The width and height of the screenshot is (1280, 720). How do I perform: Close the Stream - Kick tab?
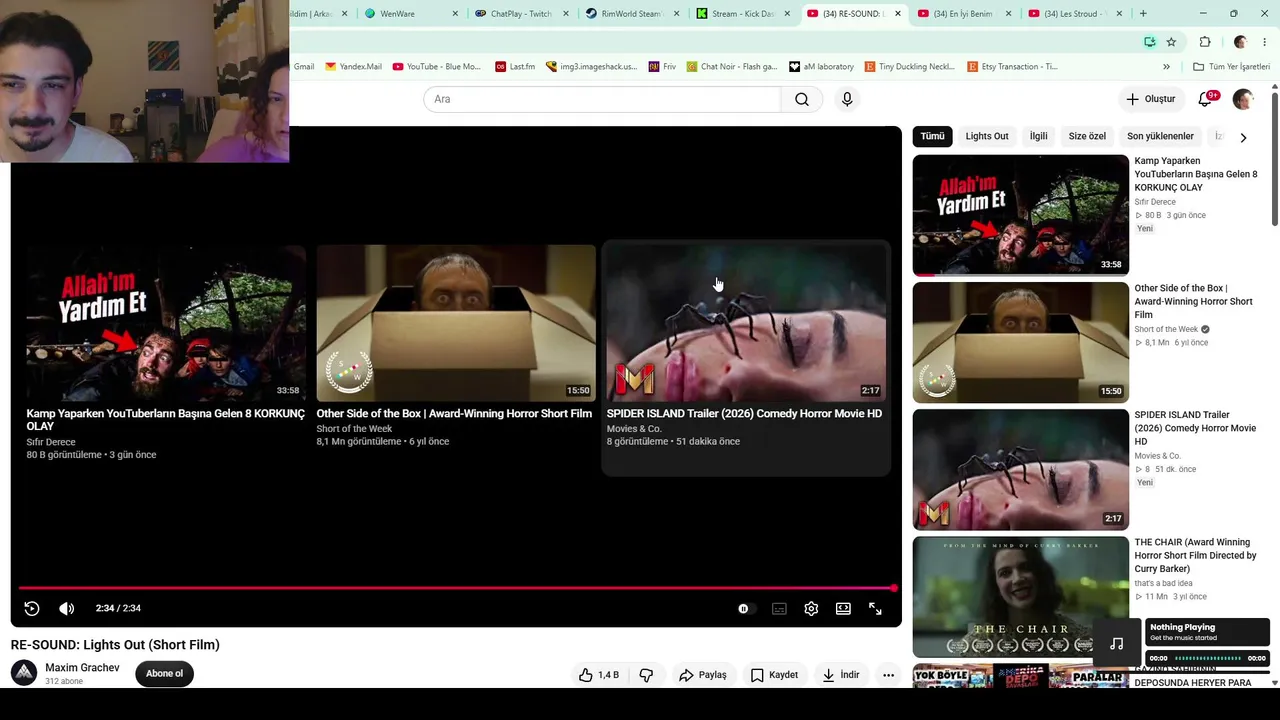click(787, 14)
